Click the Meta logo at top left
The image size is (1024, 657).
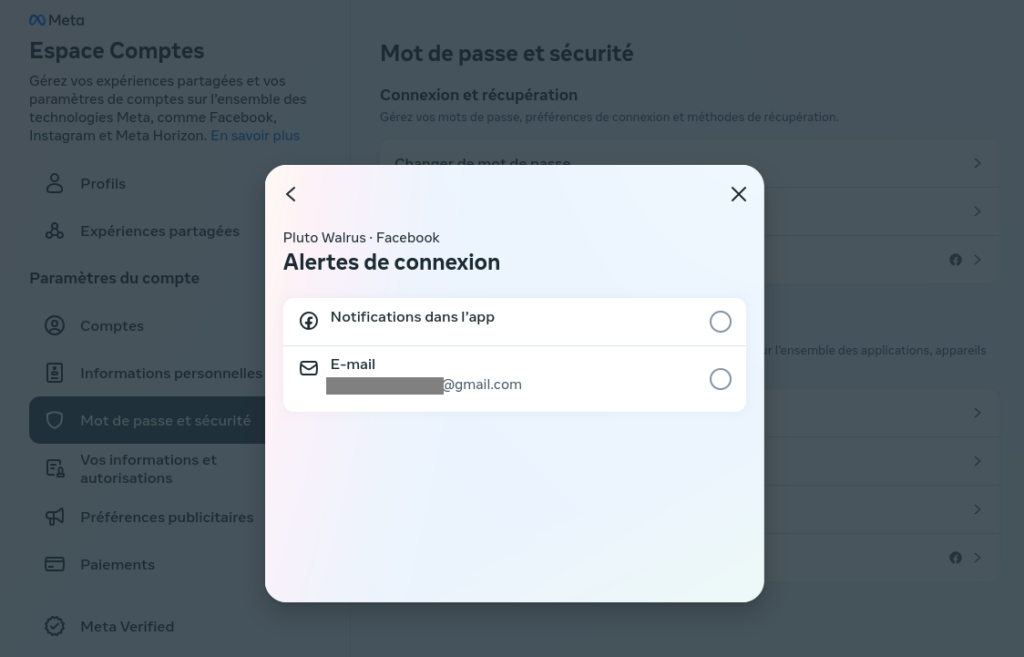tap(57, 20)
